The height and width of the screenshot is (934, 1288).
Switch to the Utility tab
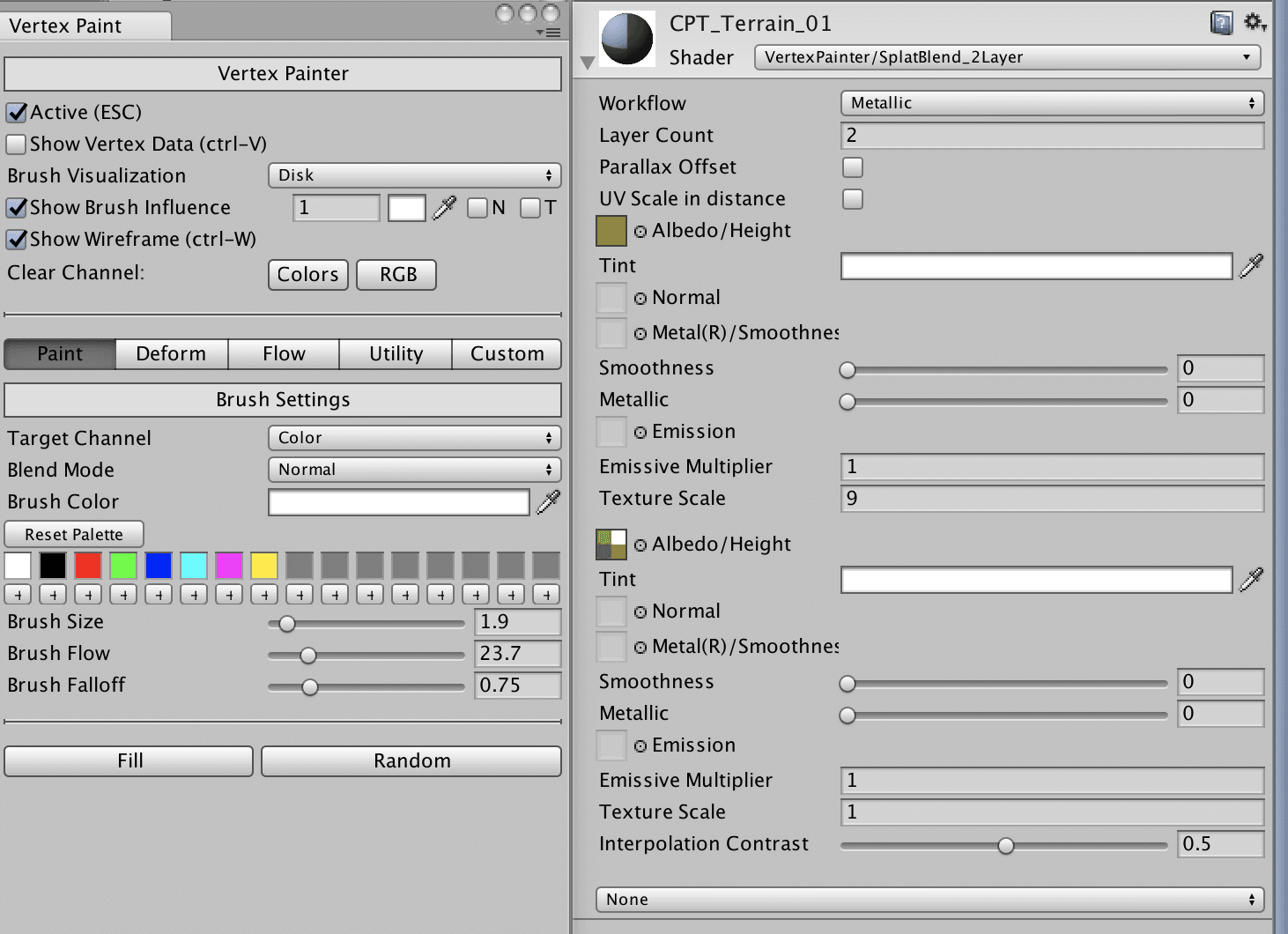(396, 354)
